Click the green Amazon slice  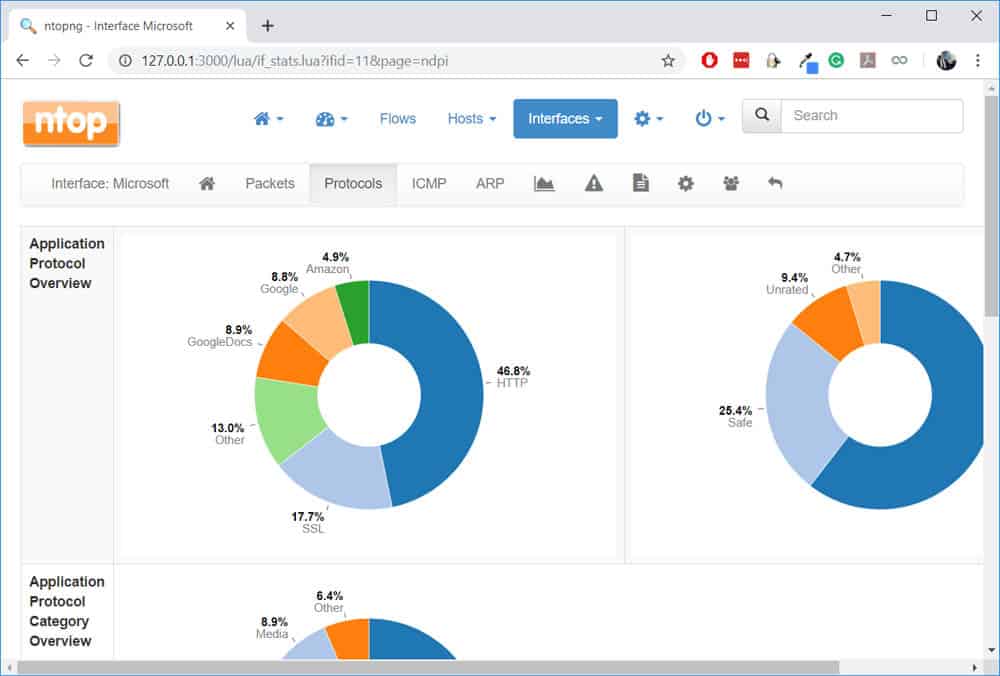point(355,311)
